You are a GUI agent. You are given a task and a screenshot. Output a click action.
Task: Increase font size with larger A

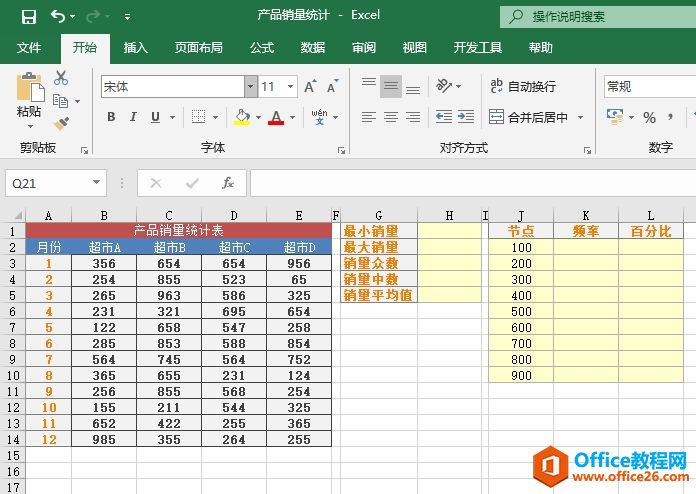(x=310, y=86)
